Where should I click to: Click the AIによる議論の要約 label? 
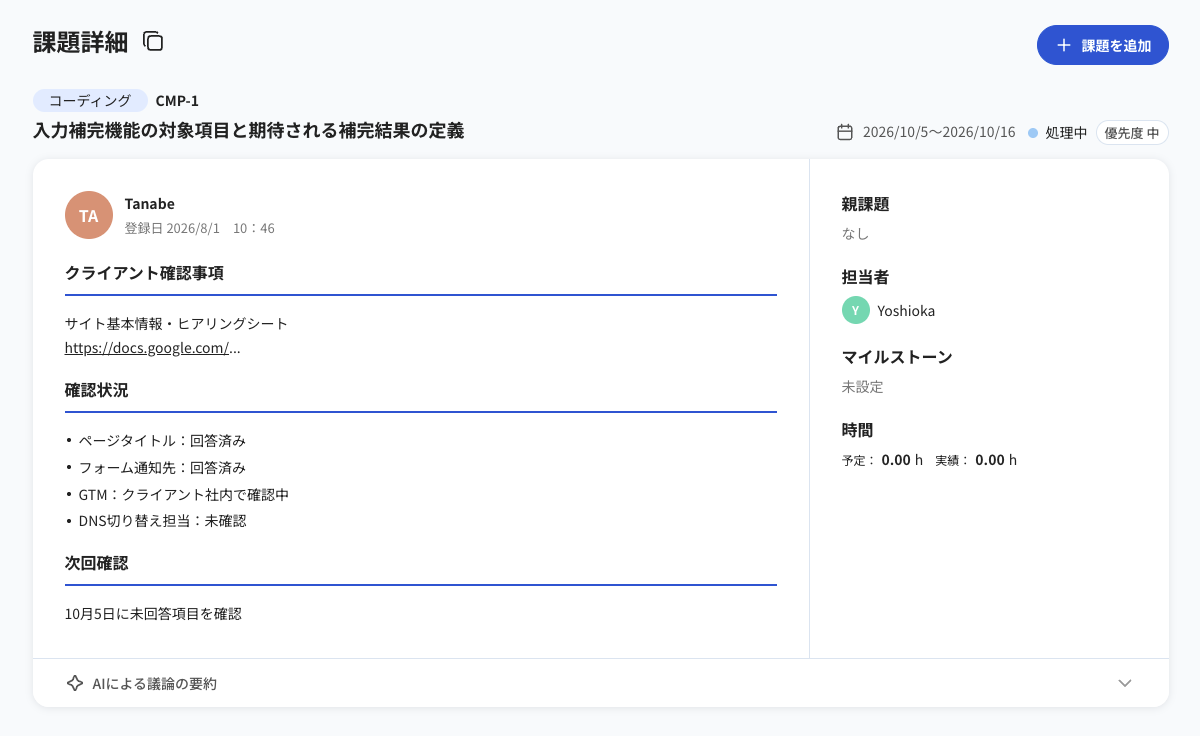tap(154, 684)
